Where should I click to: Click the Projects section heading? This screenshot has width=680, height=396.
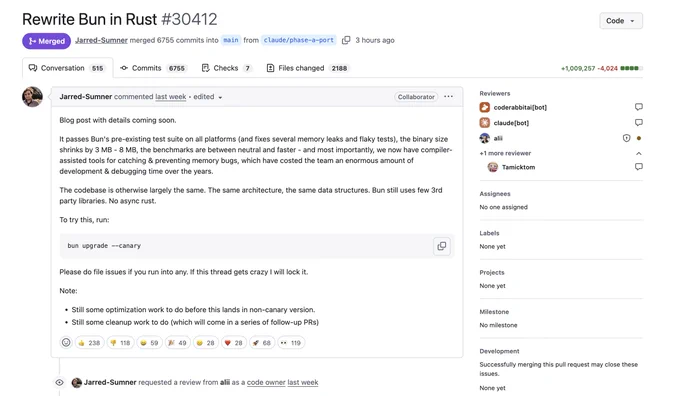point(492,272)
